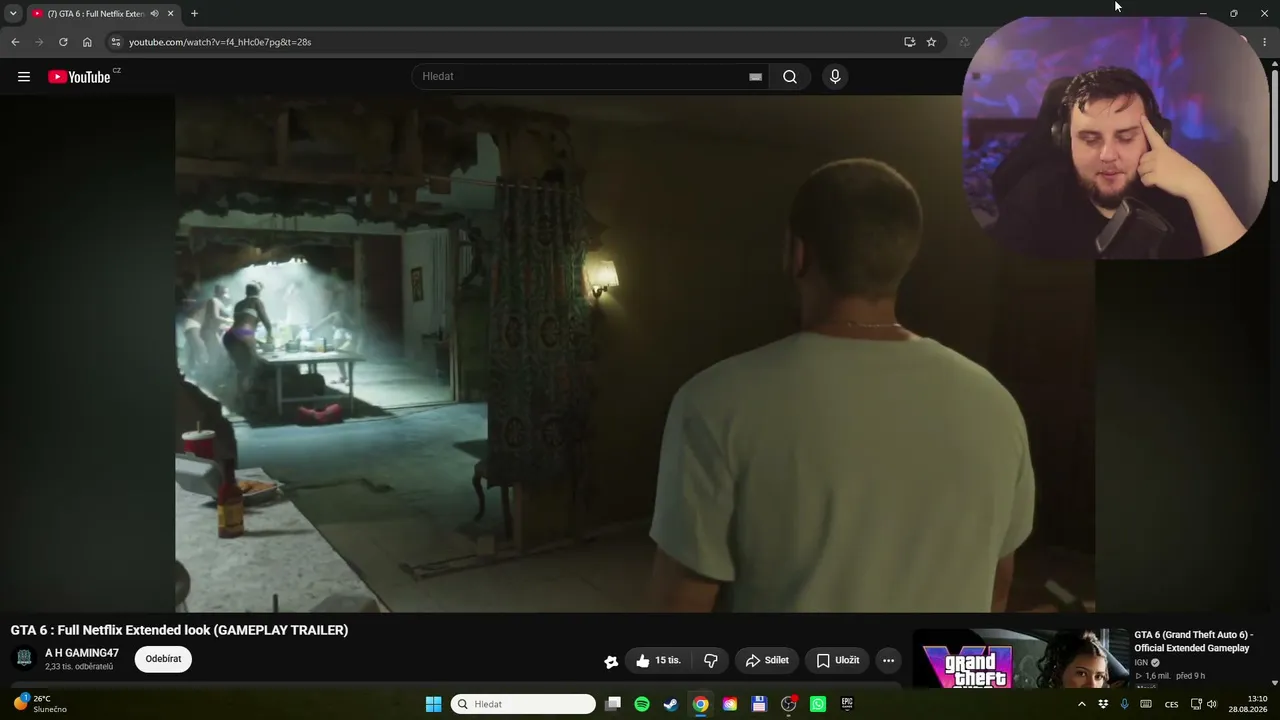Open network and volume quick settings
This screenshot has width=1280, height=720.
(x=1203, y=704)
